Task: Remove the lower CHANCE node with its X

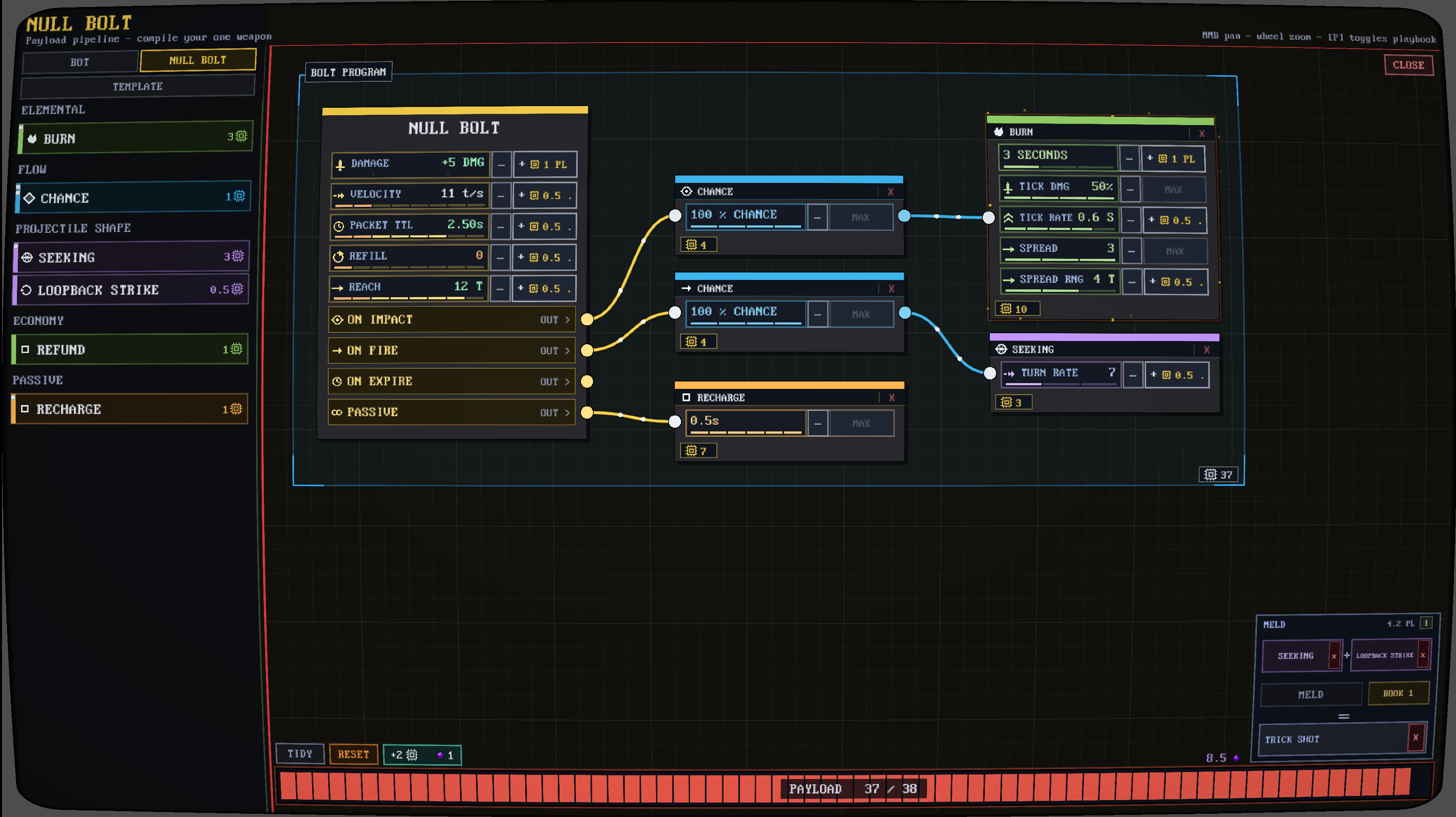Action: point(892,289)
